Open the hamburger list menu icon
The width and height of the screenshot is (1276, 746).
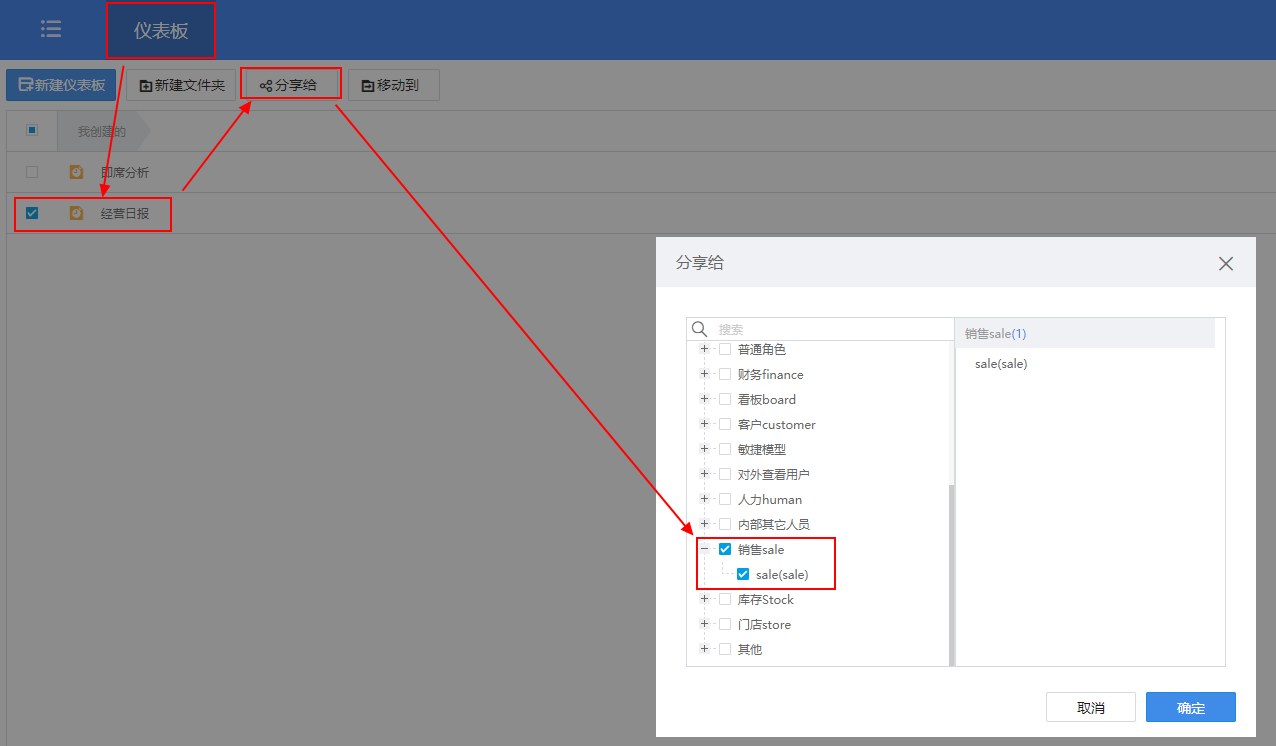click(51, 29)
